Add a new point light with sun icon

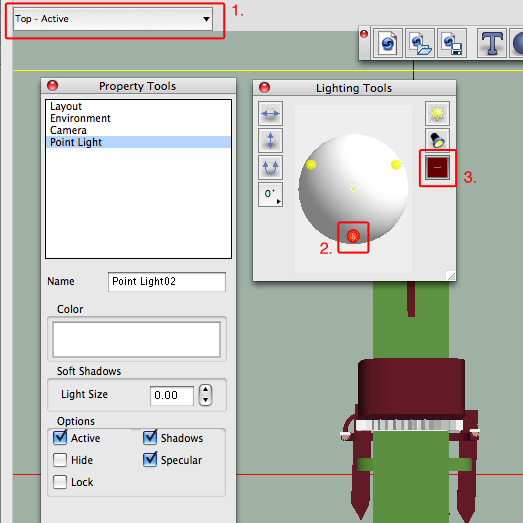437,113
